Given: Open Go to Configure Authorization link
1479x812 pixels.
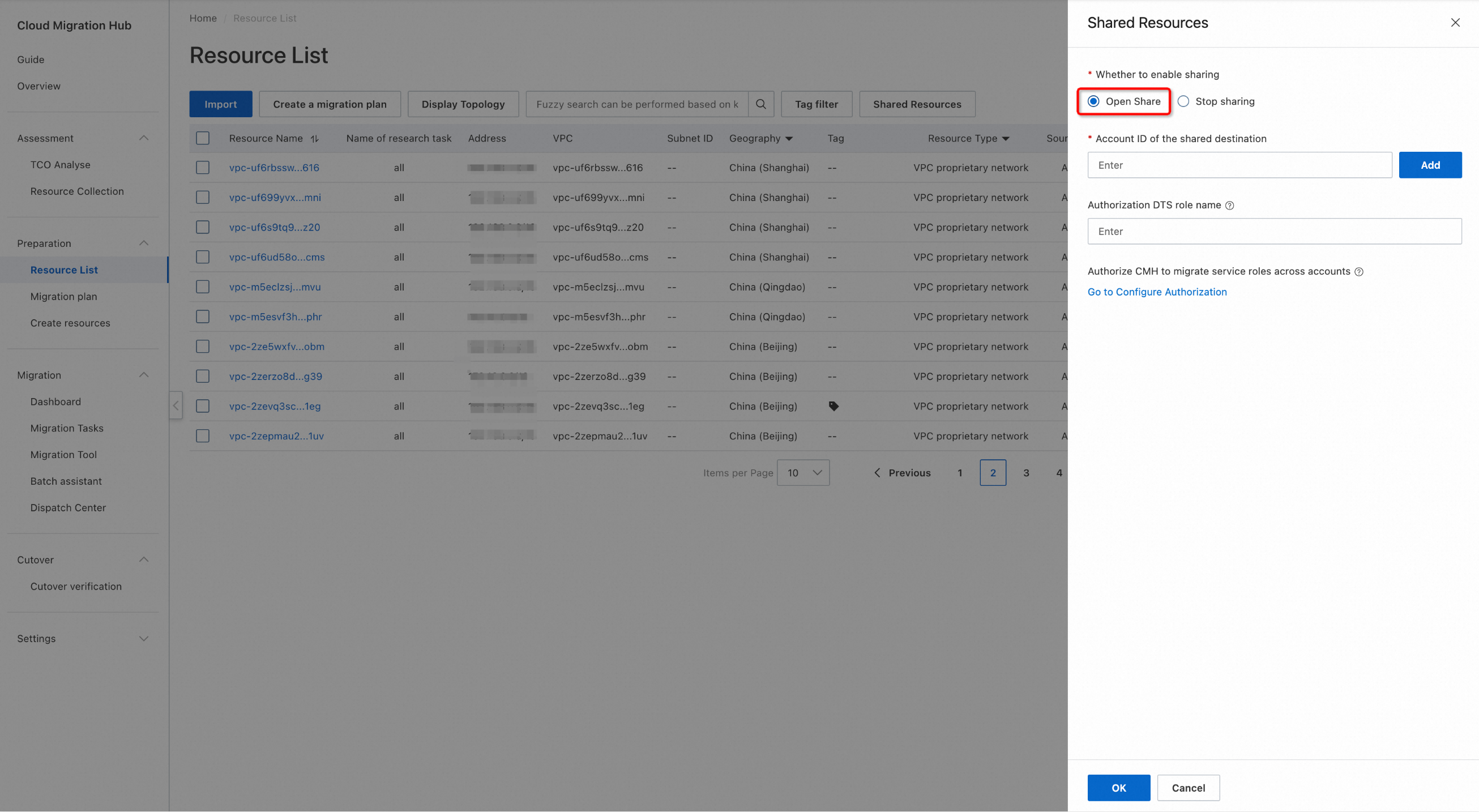Looking at the screenshot, I should pos(1157,292).
